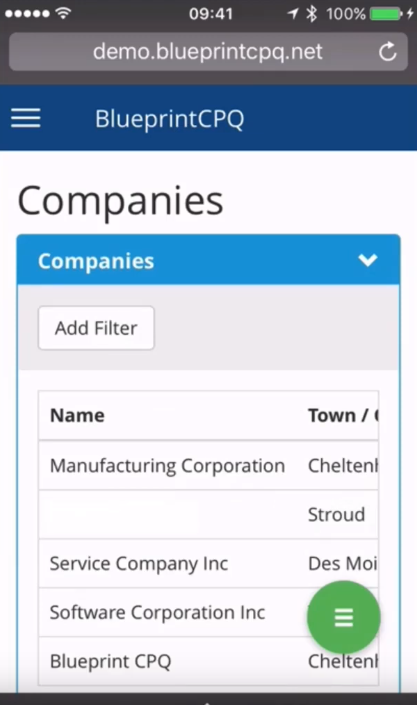Tap the battery indicator icon

386,14
